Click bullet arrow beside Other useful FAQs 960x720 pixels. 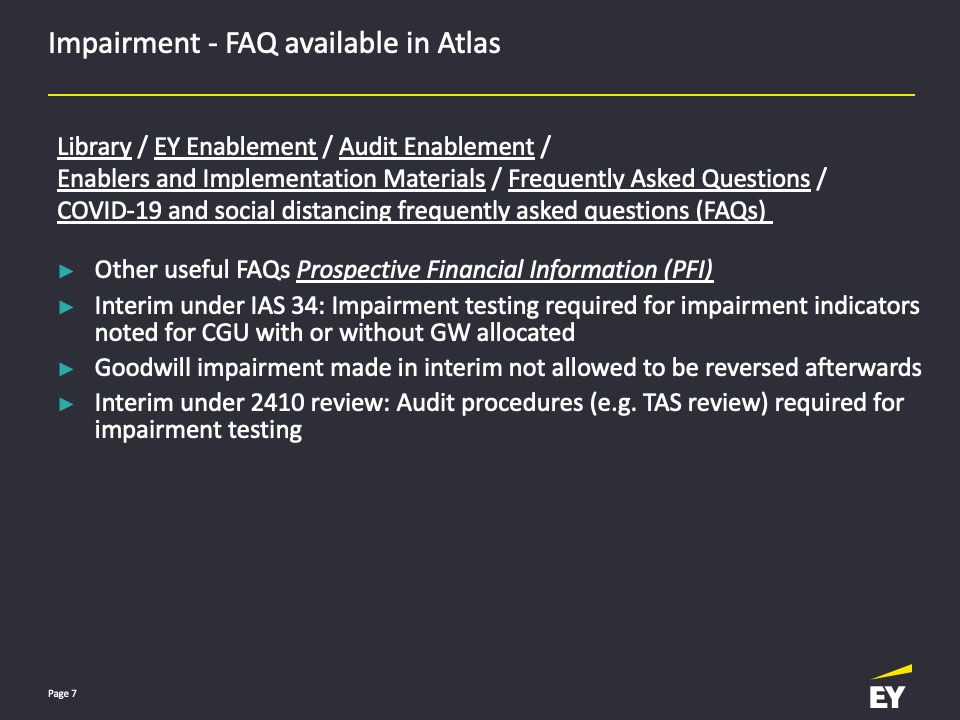[x=66, y=271]
